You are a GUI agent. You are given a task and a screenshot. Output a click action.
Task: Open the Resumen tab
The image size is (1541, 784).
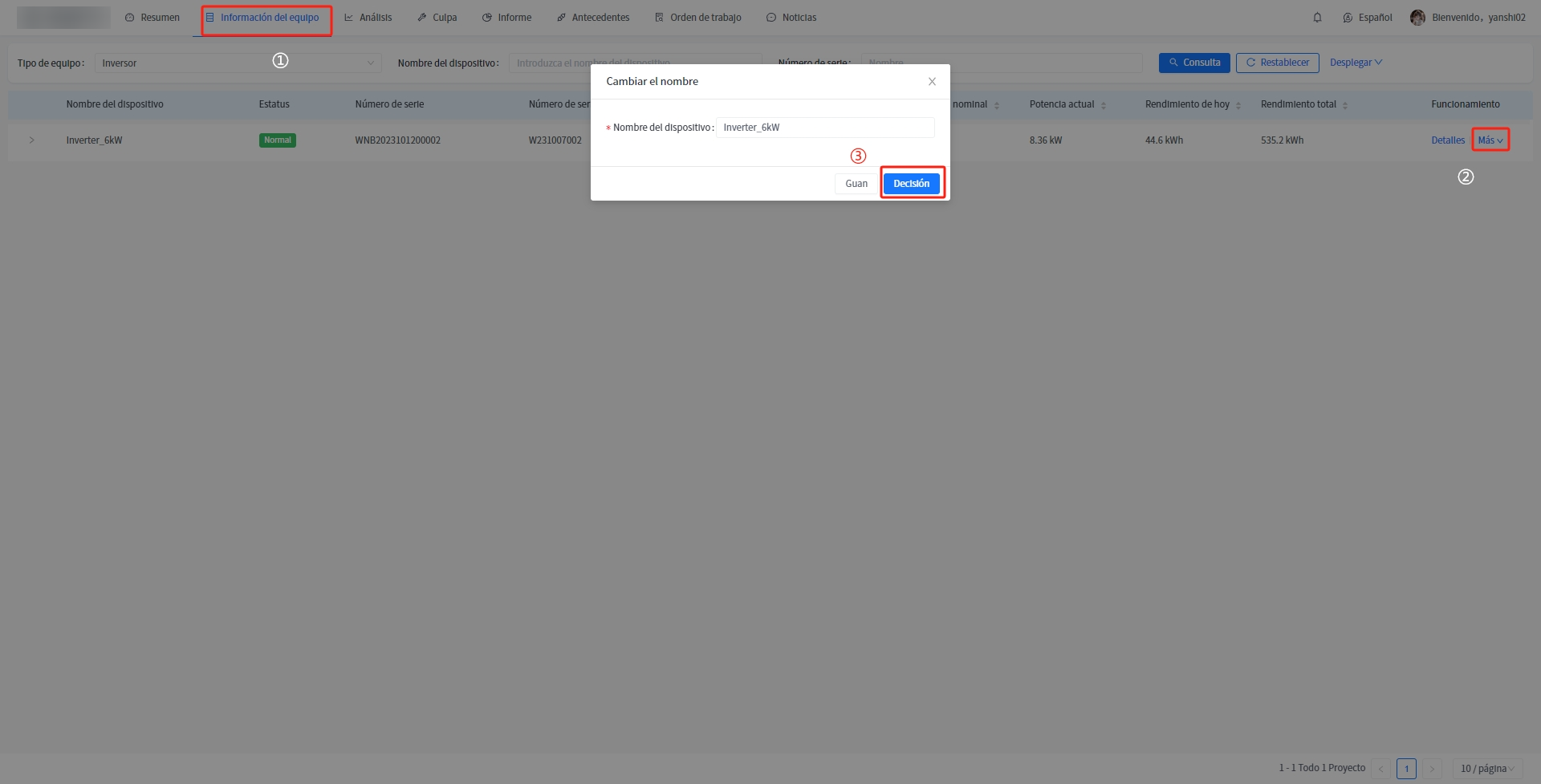tap(152, 18)
